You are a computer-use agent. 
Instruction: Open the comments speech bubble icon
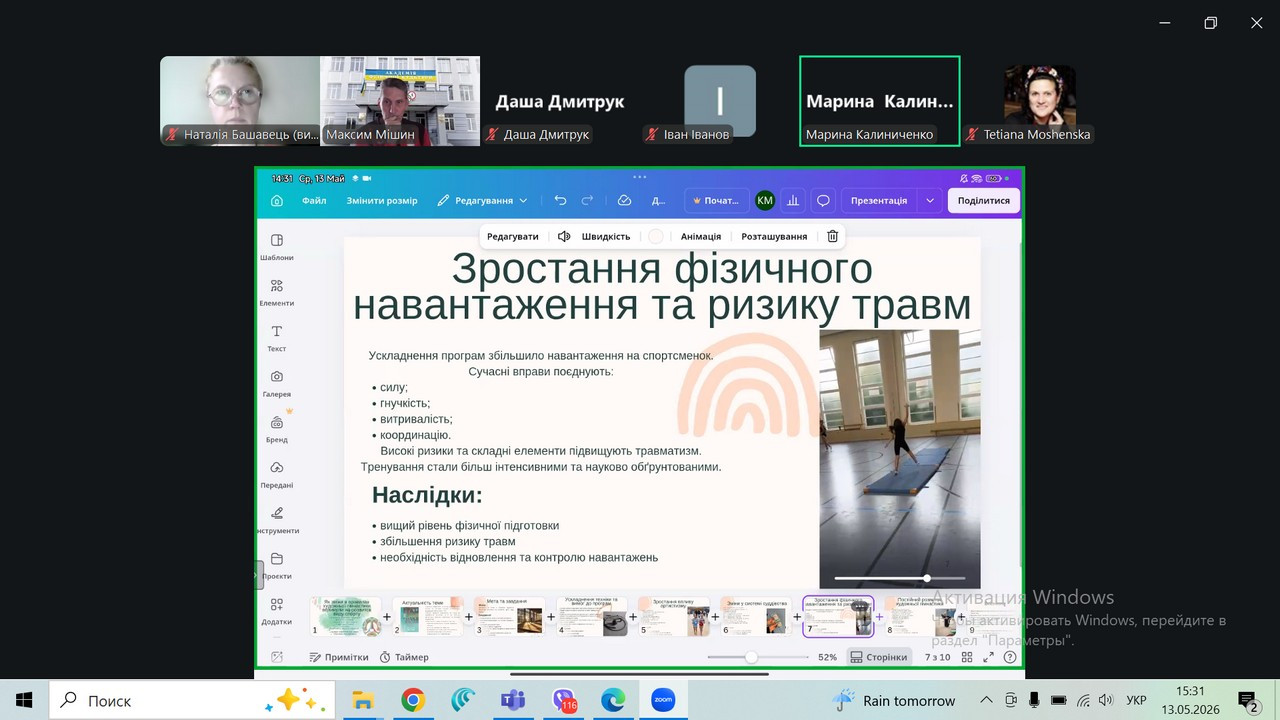[x=823, y=200]
